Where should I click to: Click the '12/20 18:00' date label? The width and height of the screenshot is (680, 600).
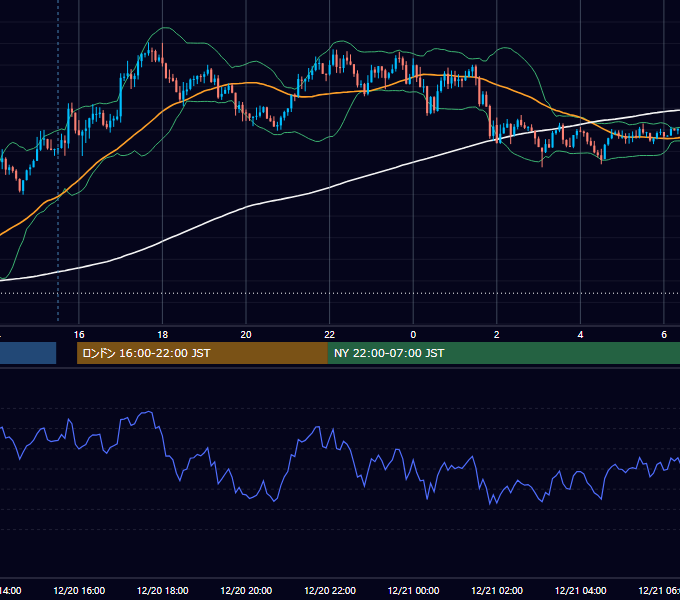click(x=163, y=591)
